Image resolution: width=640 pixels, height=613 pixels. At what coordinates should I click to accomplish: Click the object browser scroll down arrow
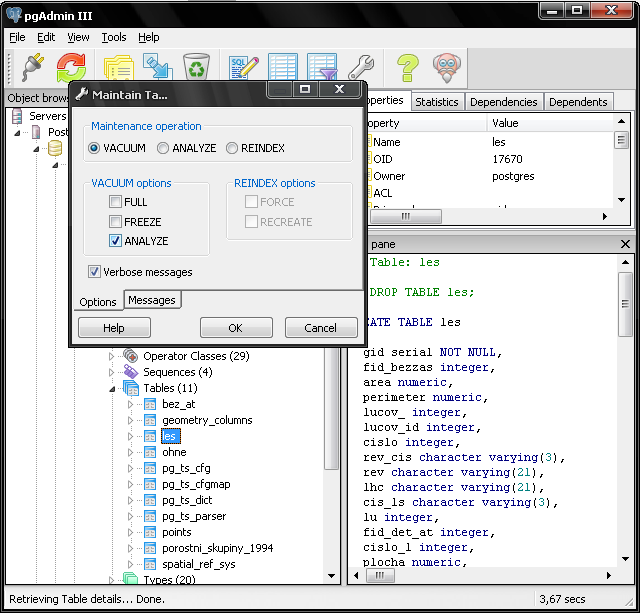point(331,576)
